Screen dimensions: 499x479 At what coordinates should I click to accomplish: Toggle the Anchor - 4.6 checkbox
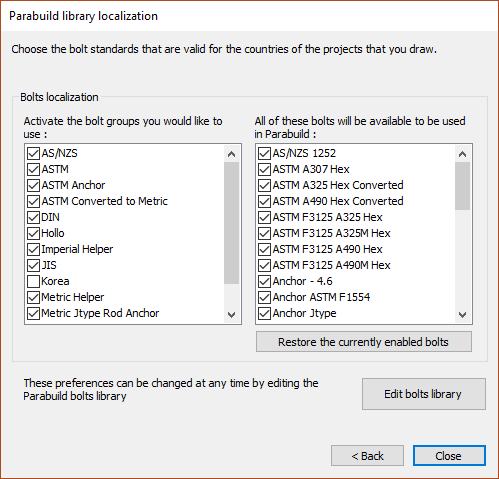264,281
